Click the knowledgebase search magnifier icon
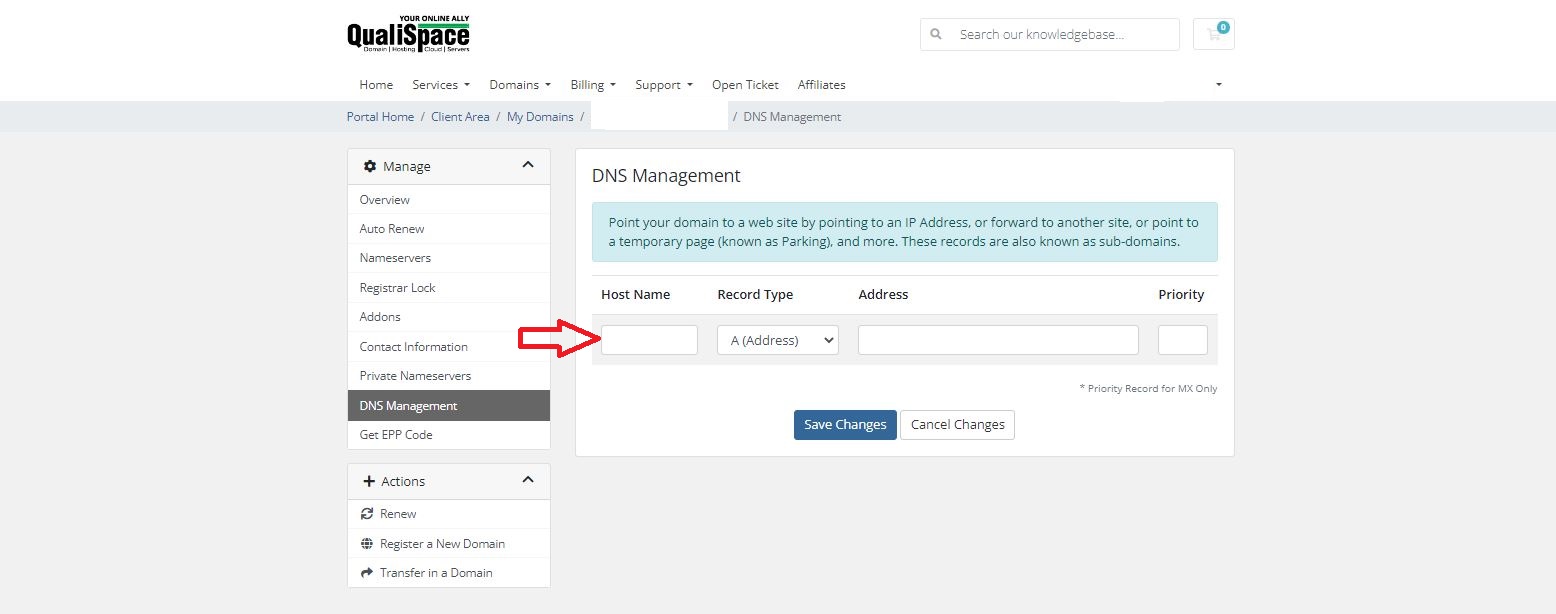Screen dimensions: 1556x614 [935, 33]
